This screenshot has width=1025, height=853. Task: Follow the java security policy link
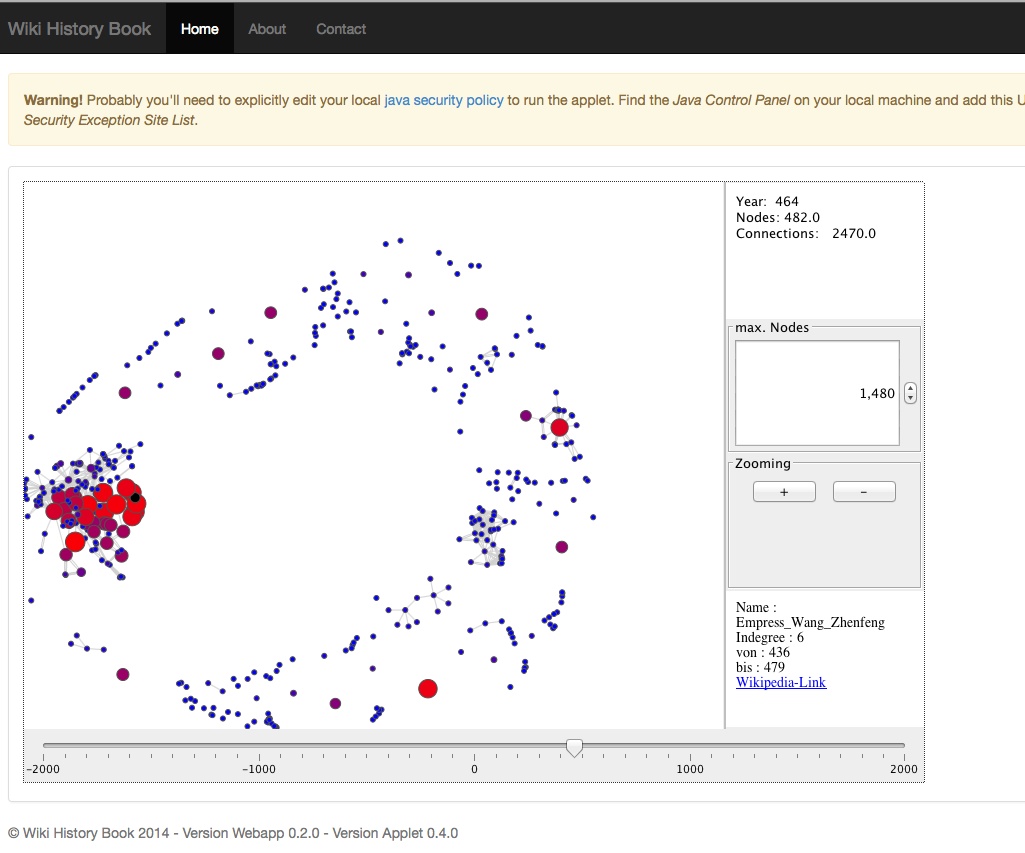pyautogui.click(x=444, y=100)
